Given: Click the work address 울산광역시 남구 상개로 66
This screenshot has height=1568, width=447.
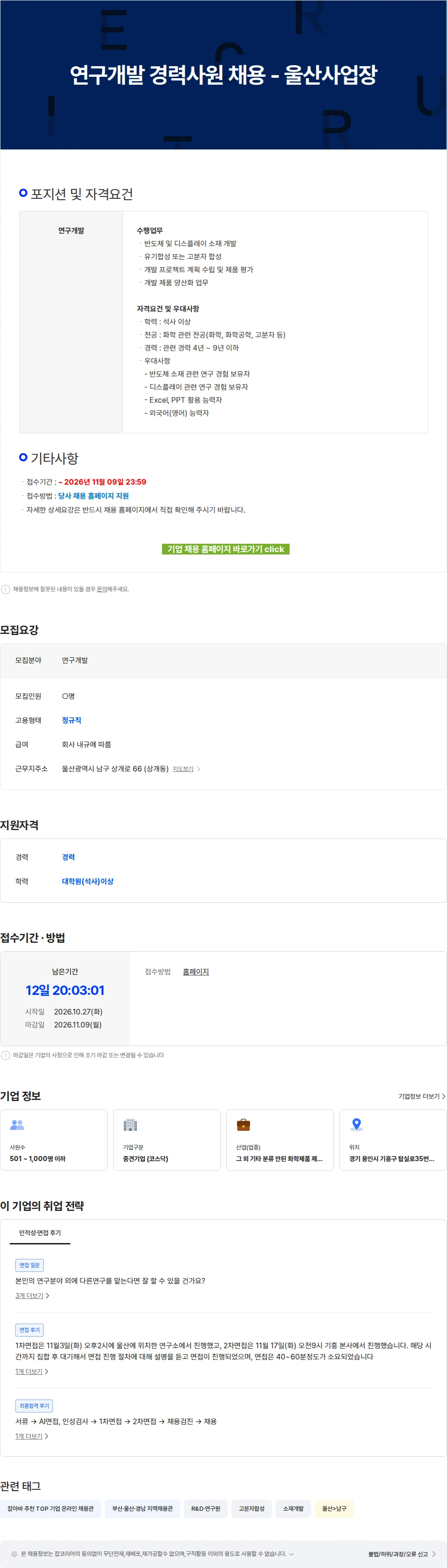Looking at the screenshot, I should click(115, 769).
